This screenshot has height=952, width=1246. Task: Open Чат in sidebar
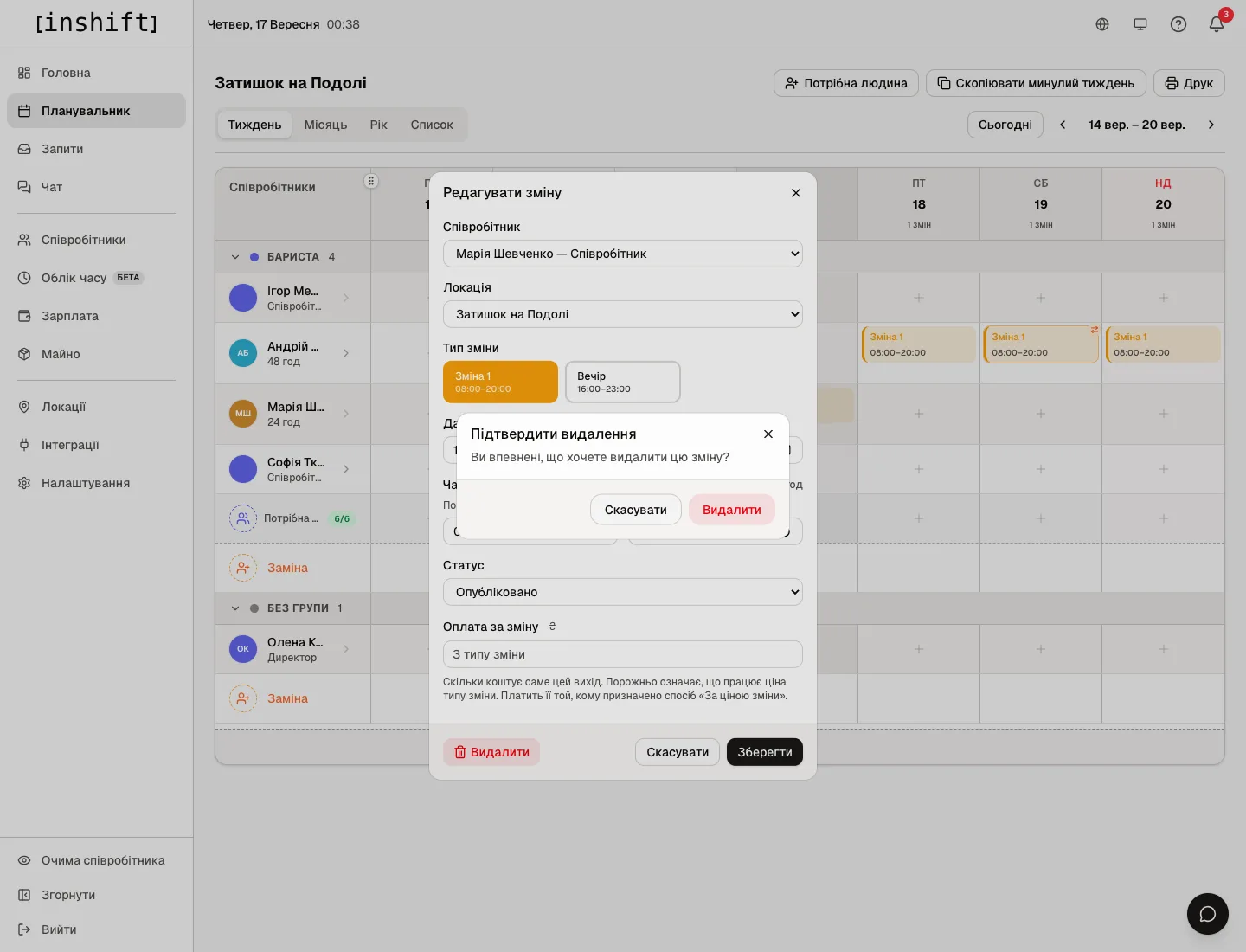tap(96, 187)
